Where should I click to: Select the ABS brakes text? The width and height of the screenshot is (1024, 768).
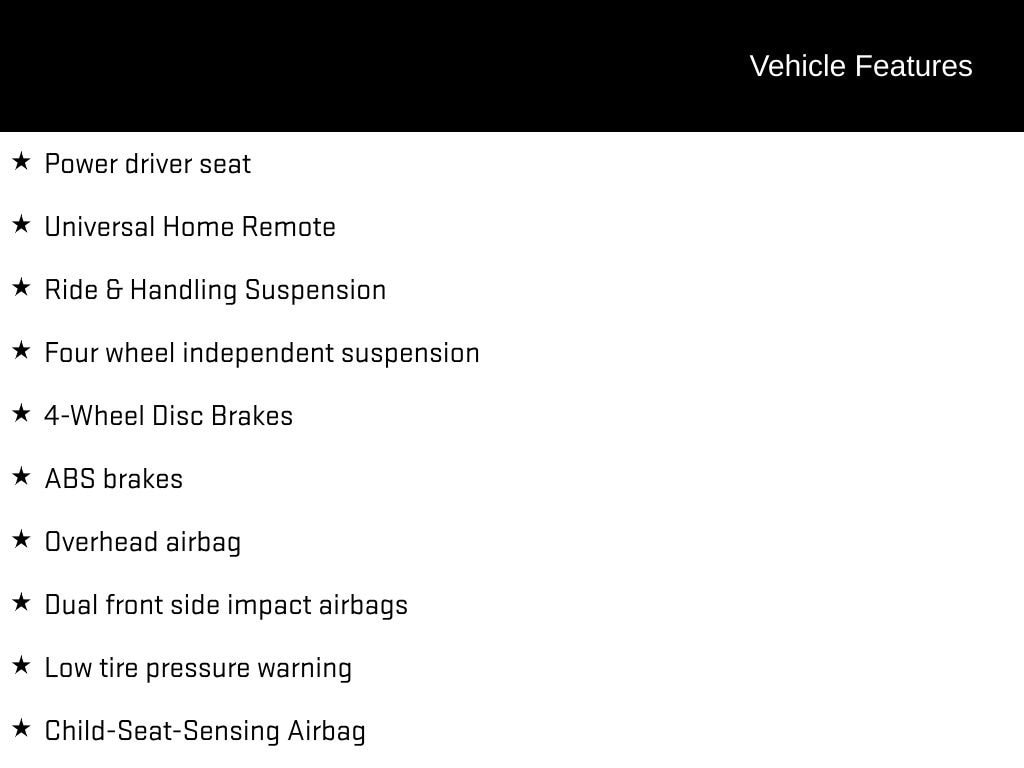[114, 479]
